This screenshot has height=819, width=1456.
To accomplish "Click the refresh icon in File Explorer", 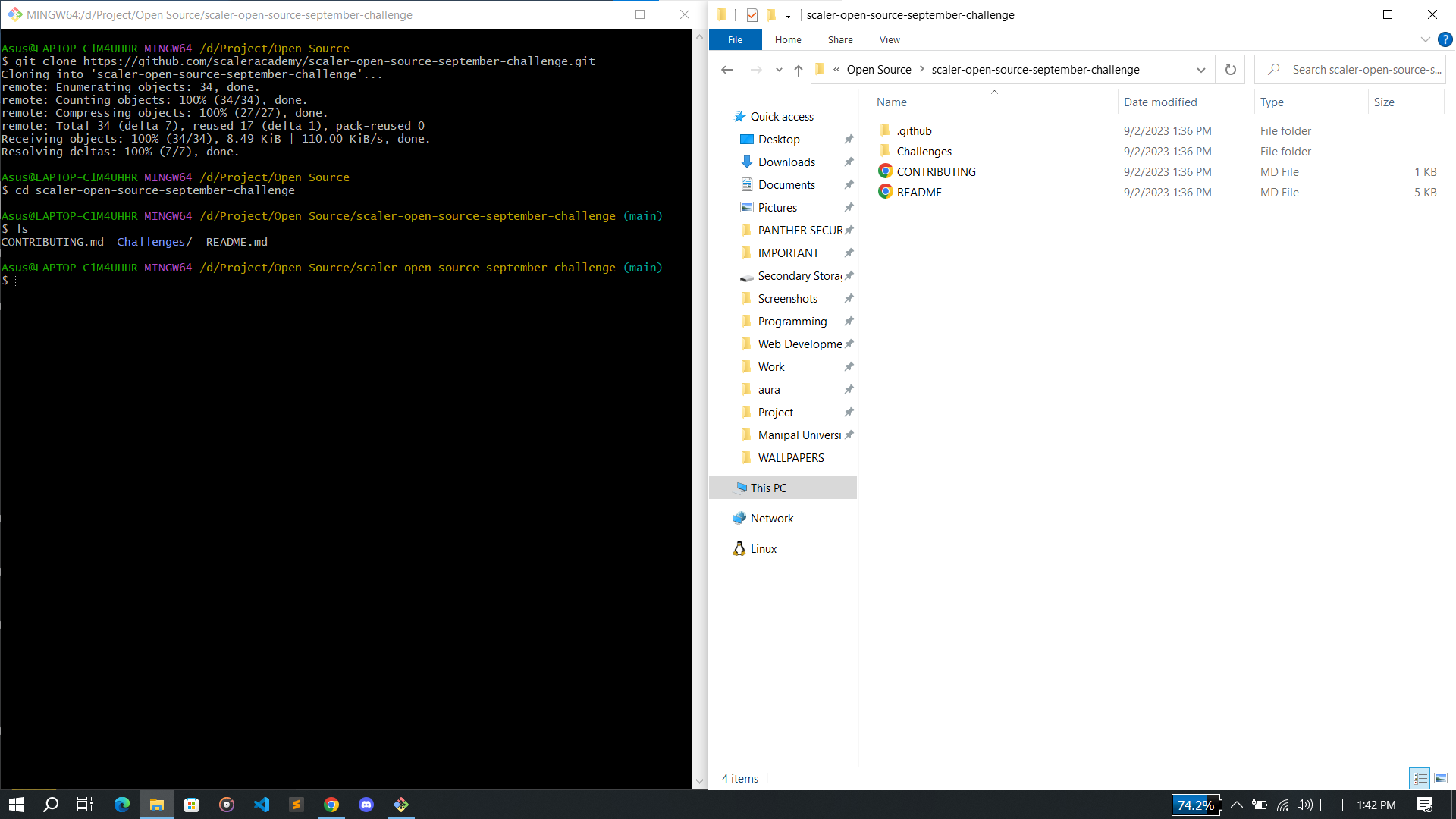I will pyautogui.click(x=1230, y=69).
